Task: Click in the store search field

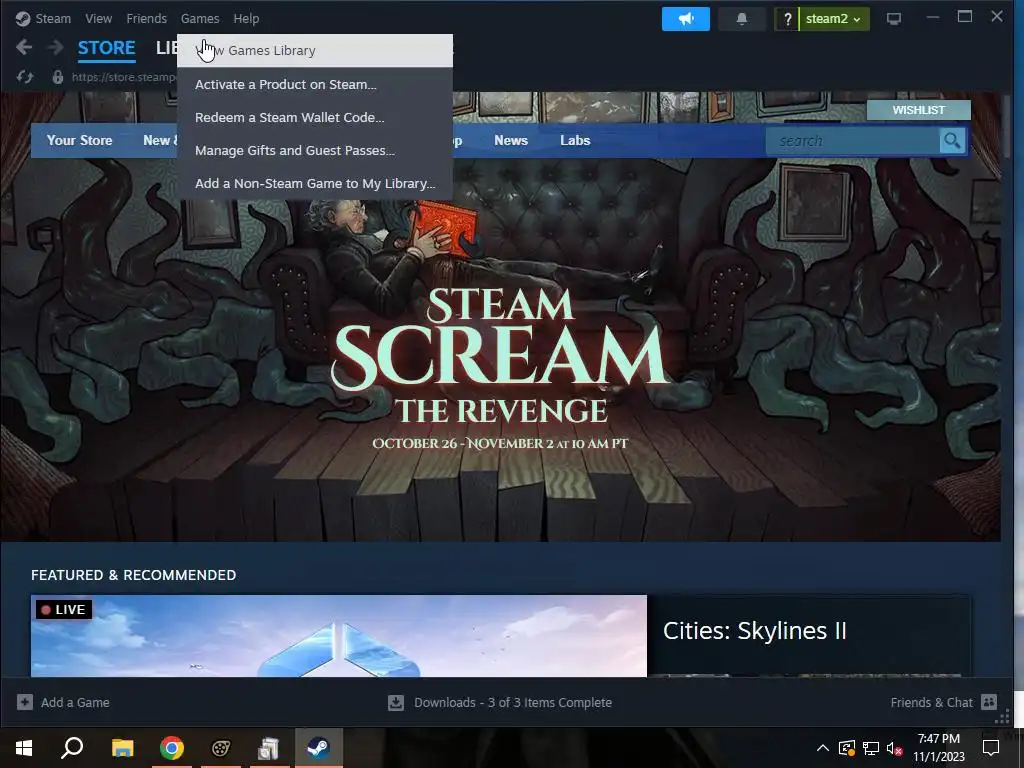Action: coord(853,140)
